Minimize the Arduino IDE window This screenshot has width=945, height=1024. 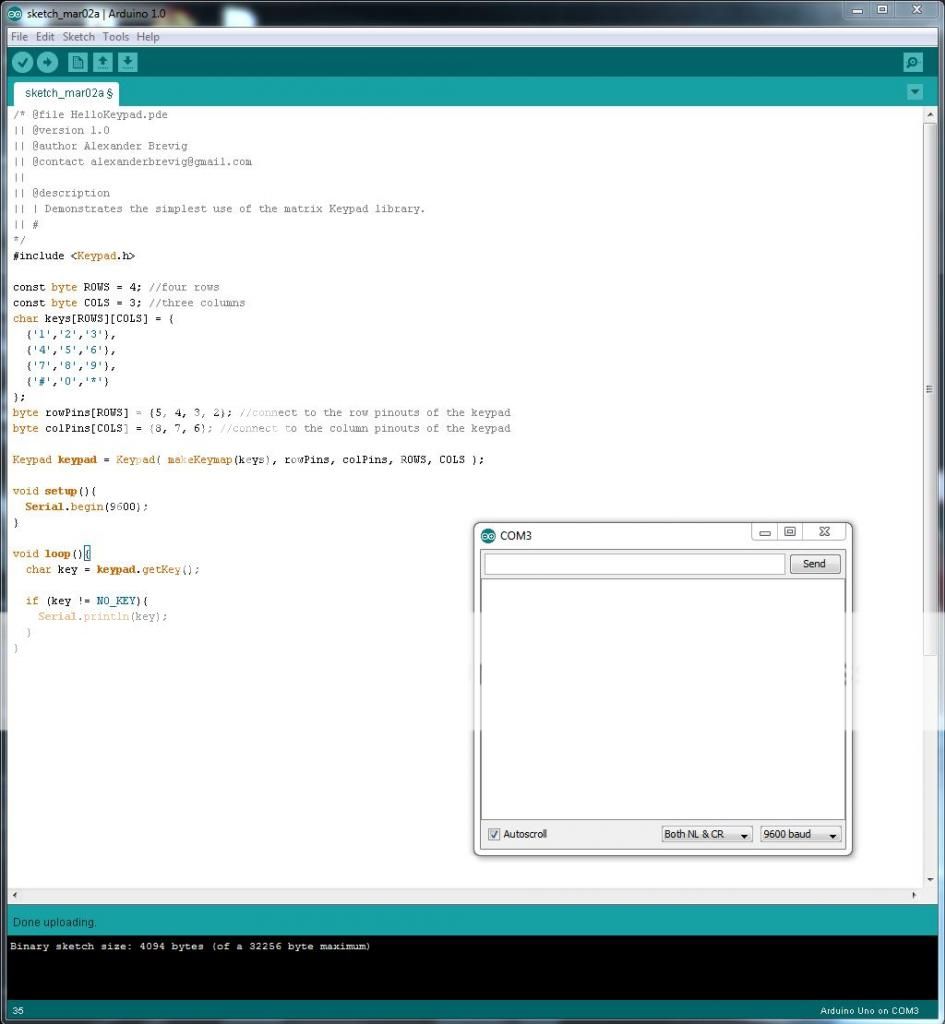[x=857, y=10]
